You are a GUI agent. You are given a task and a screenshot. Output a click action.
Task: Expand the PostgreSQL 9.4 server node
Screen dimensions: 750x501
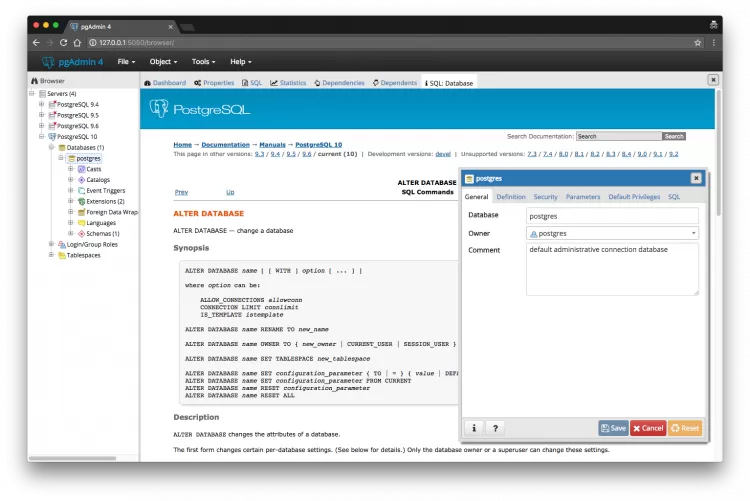pyautogui.click(x=42, y=104)
